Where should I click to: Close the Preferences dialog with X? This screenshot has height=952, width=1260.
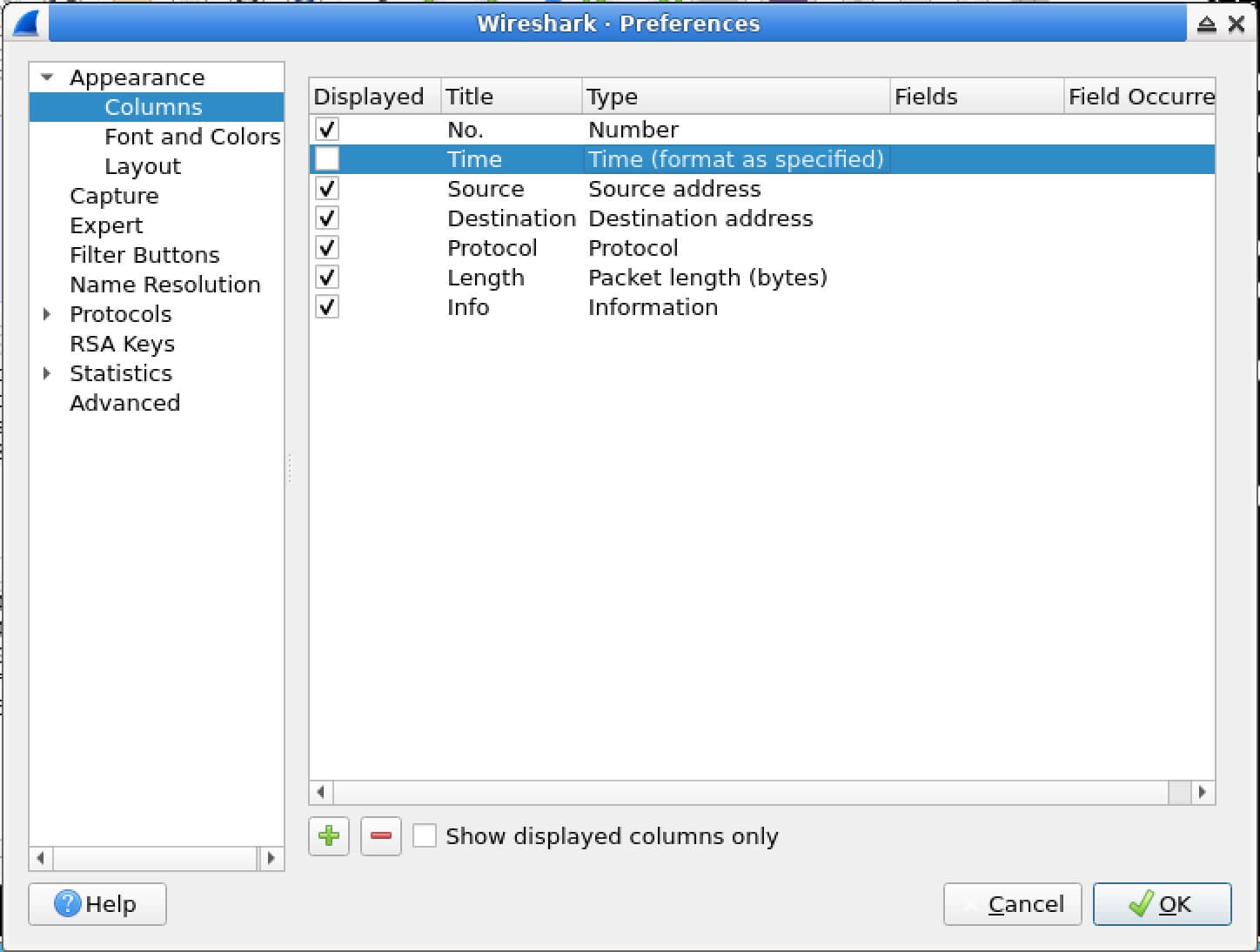[1237, 24]
